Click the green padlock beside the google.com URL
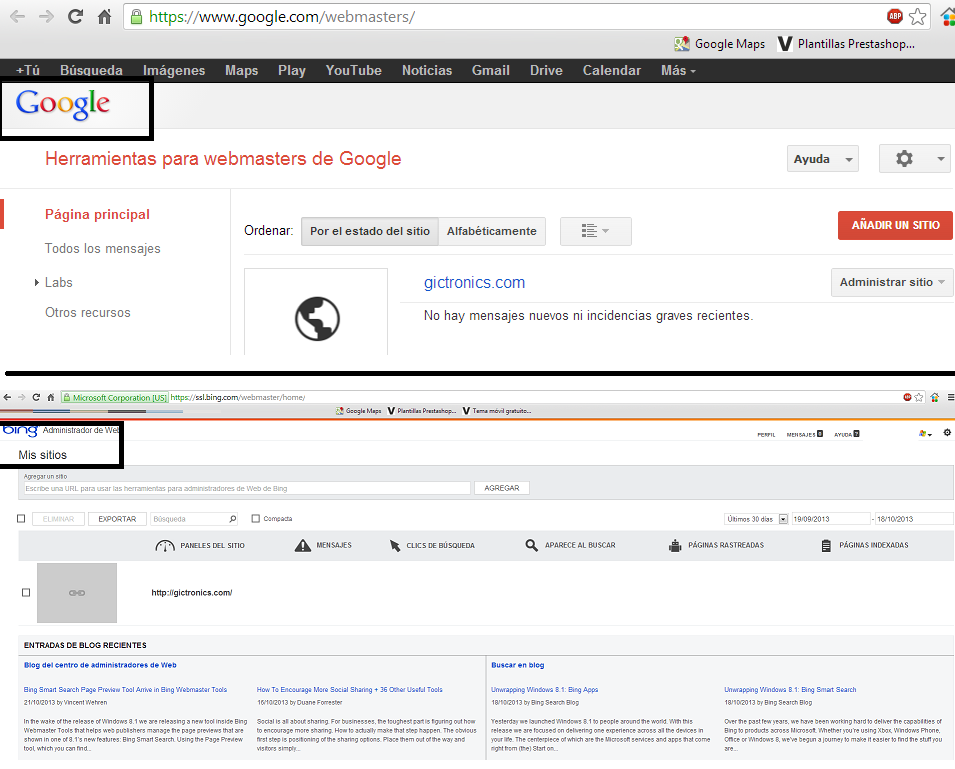 tap(137, 16)
